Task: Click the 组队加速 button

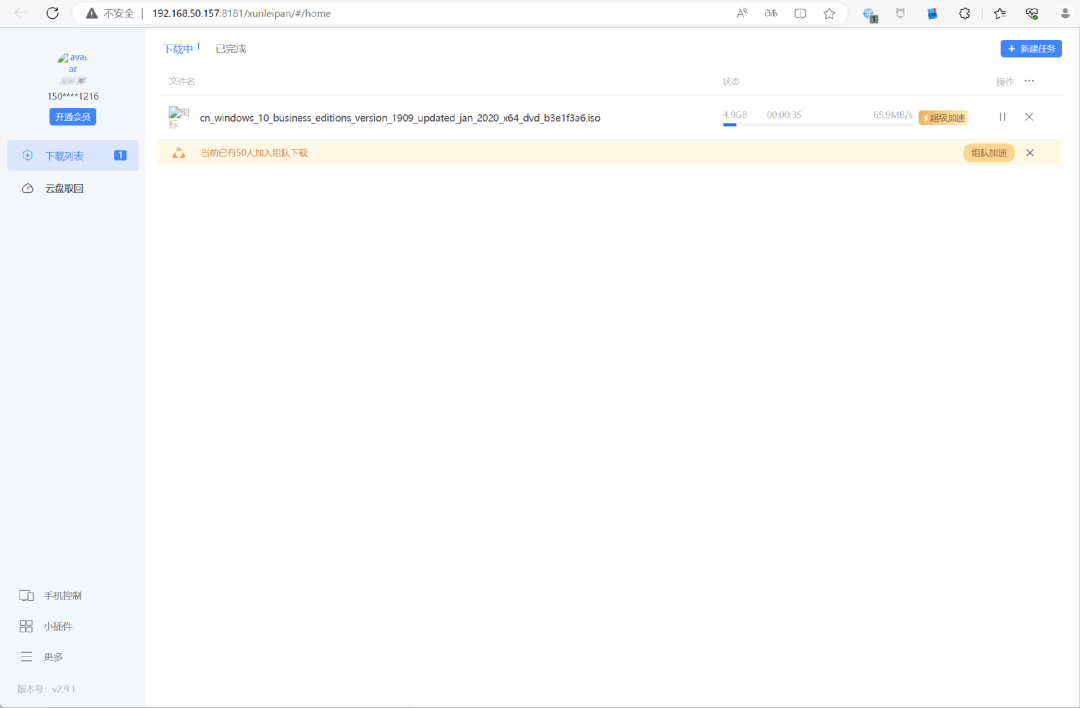Action: [x=988, y=153]
